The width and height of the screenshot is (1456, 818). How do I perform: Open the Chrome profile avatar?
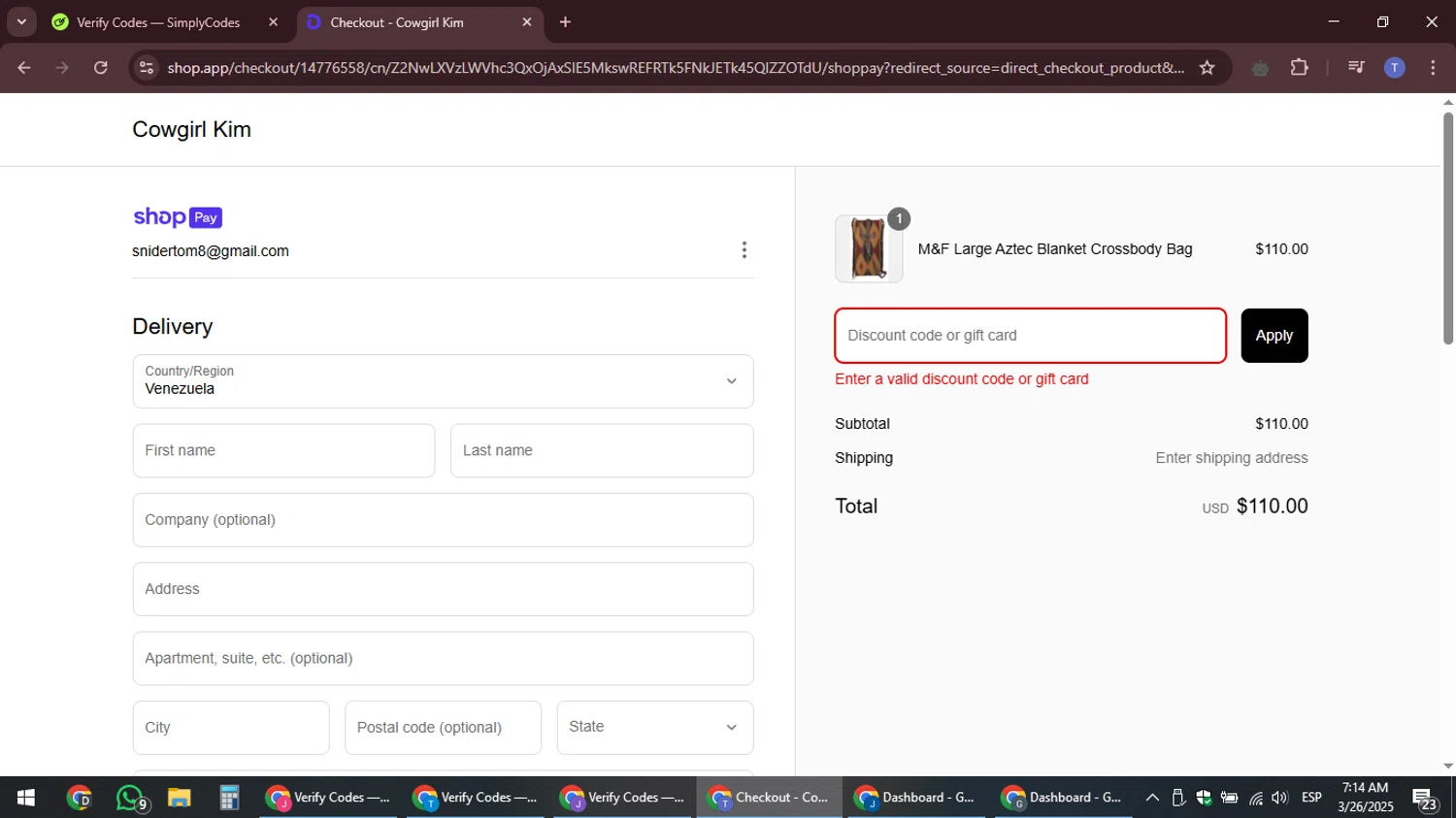point(1394,68)
